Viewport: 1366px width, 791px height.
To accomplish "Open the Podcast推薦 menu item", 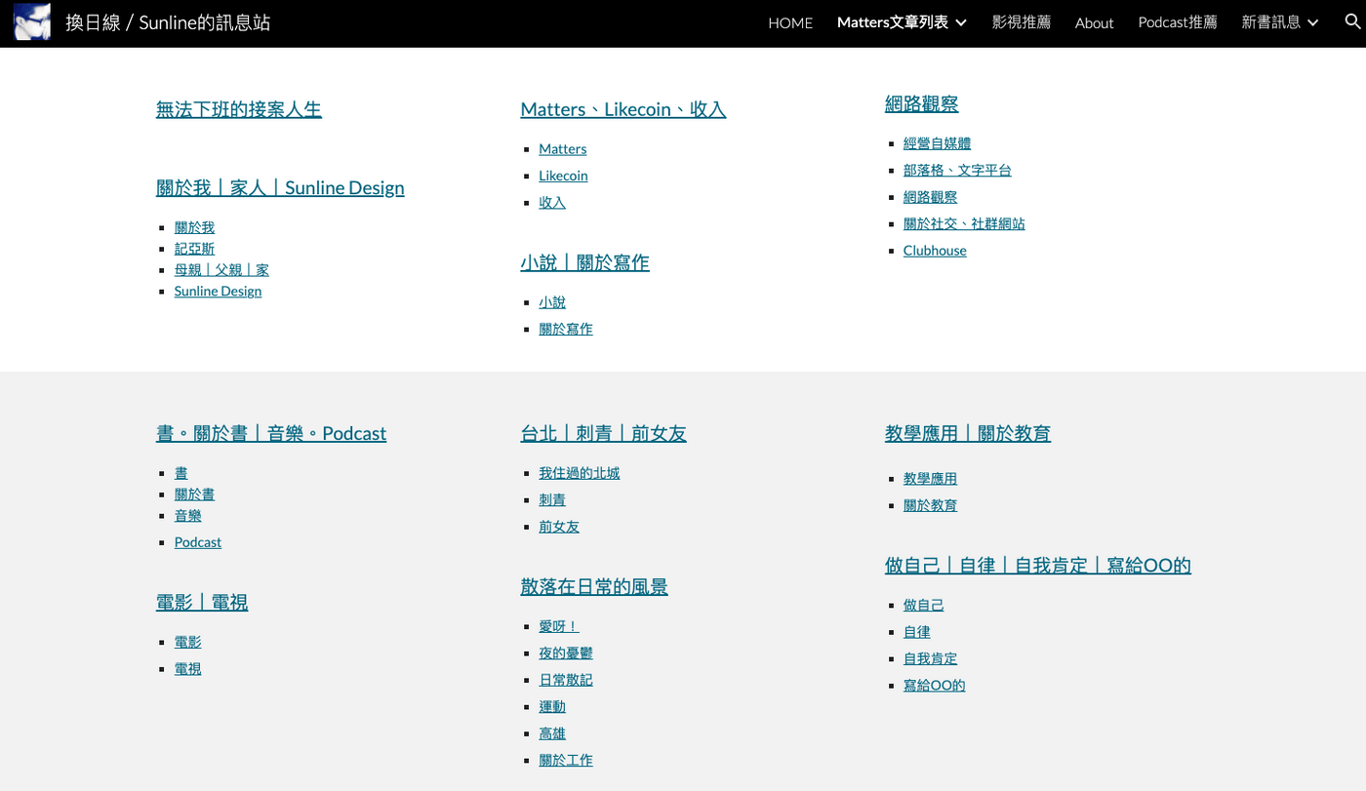I will click(1177, 22).
